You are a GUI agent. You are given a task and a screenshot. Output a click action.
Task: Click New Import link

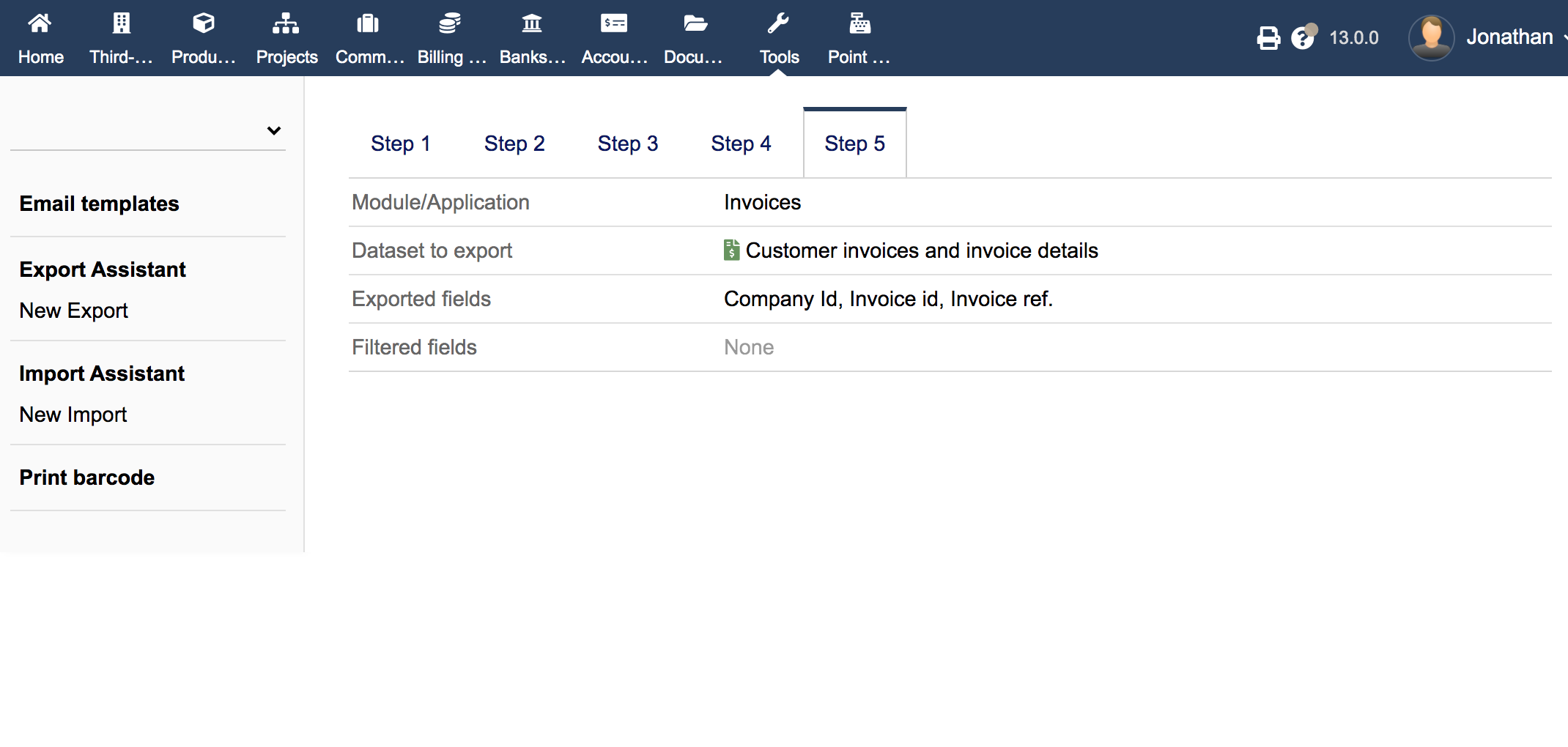pos(73,415)
